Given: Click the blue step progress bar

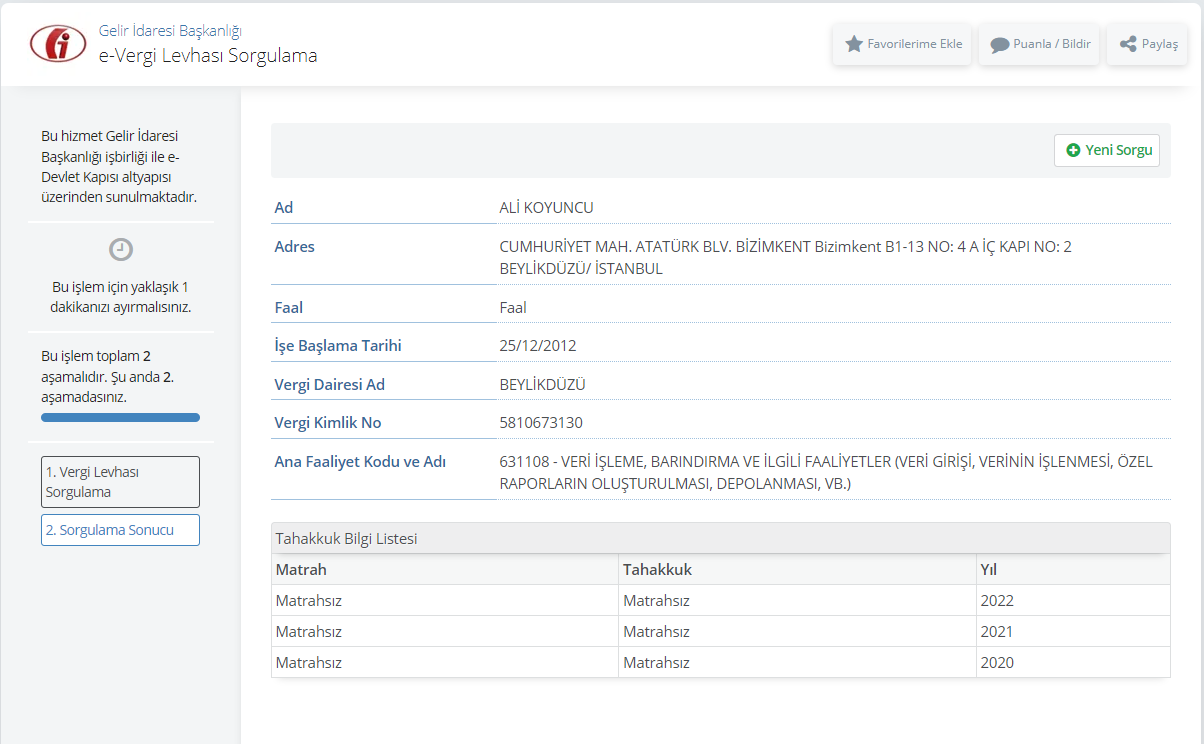Looking at the screenshot, I should (120, 417).
